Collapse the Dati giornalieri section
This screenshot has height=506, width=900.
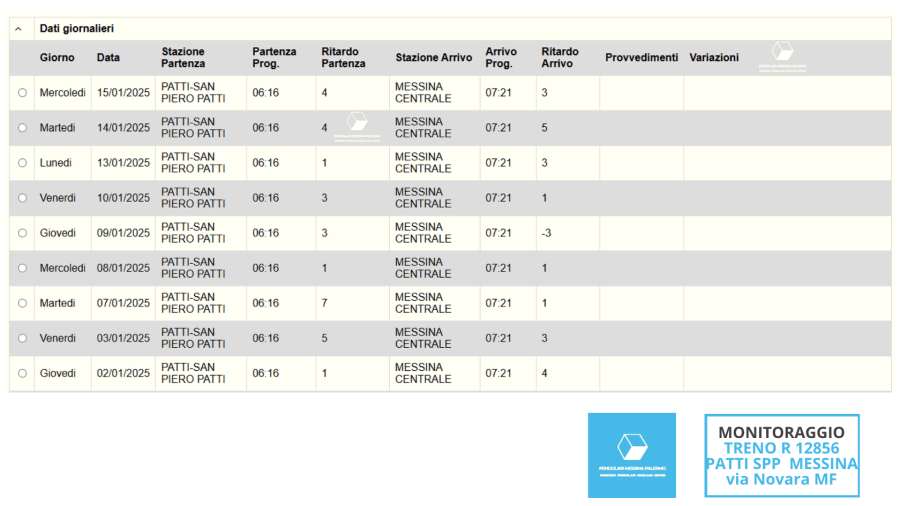(x=18, y=29)
